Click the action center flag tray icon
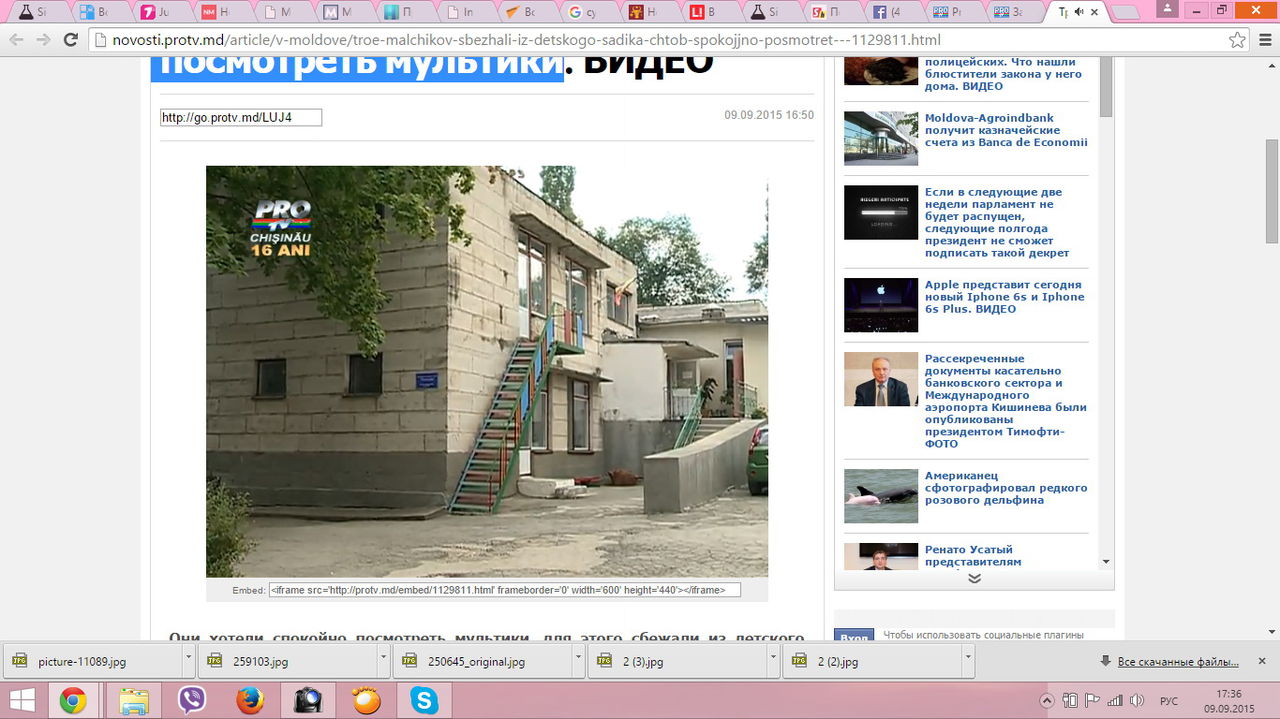Viewport: 1280px width, 719px height. [x=1092, y=700]
